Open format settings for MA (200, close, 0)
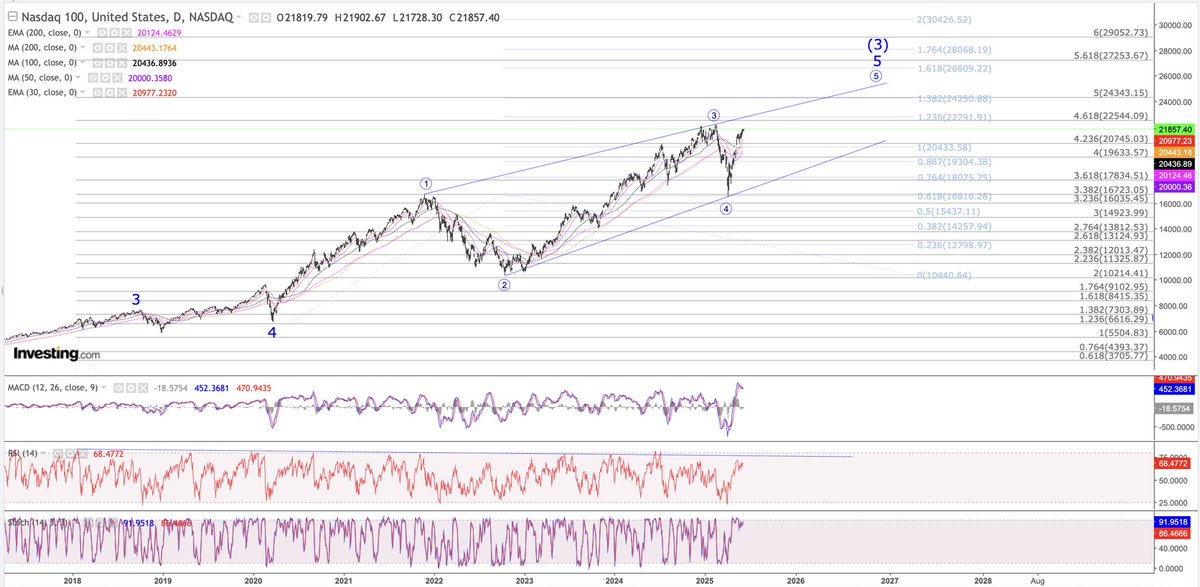 tap(109, 48)
